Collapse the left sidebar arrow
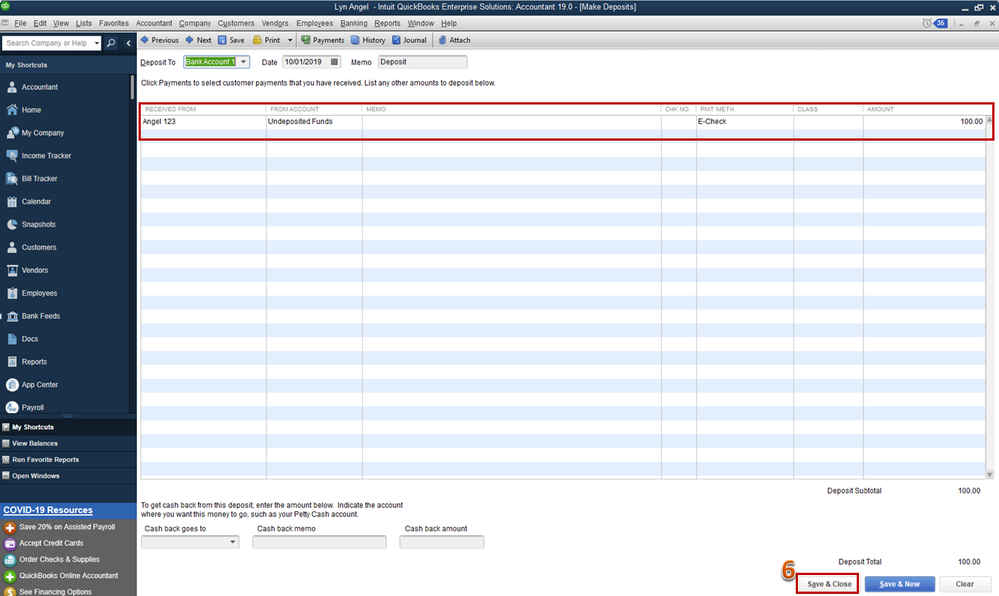 pyautogui.click(x=128, y=43)
